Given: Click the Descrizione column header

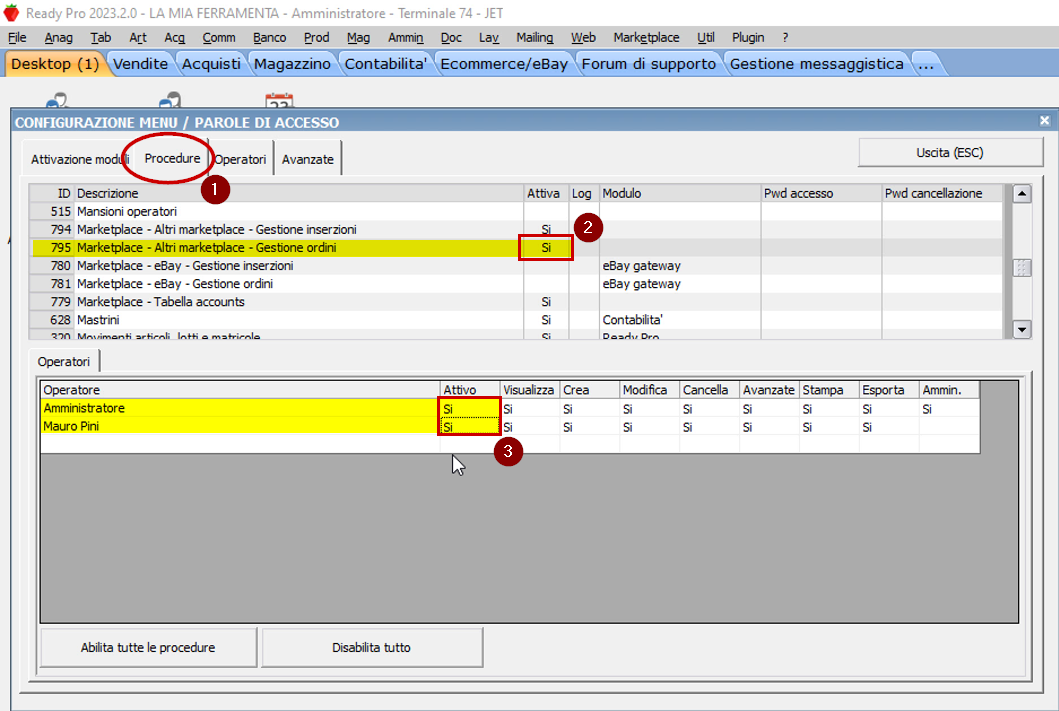Looking at the screenshot, I should coord(299,194).
